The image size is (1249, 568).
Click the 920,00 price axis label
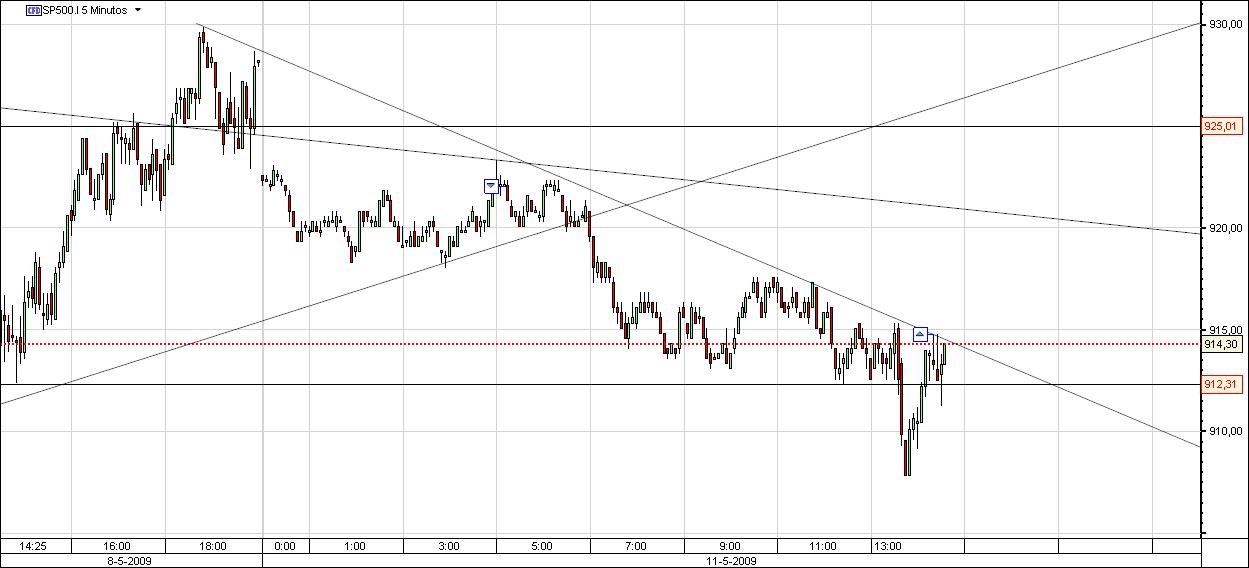click(x=1224, y=228)
